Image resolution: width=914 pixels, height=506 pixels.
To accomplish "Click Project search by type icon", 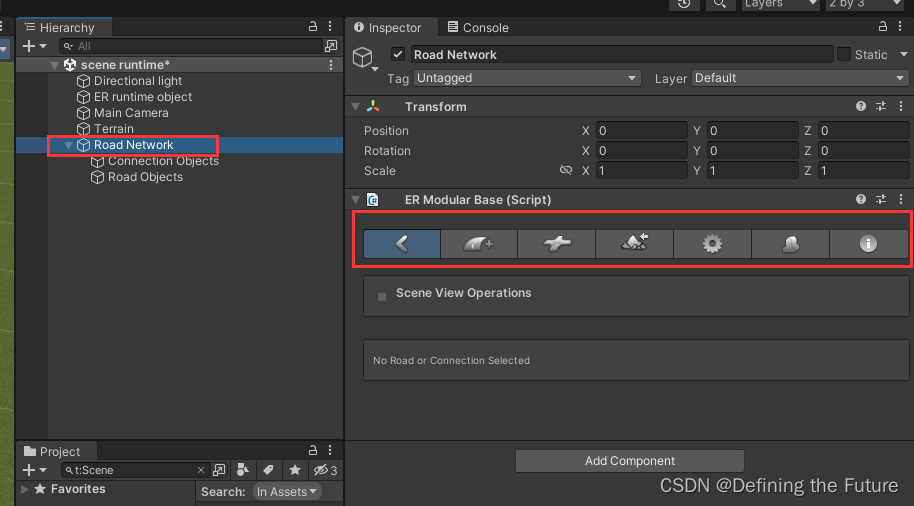I will coord(242,470).
